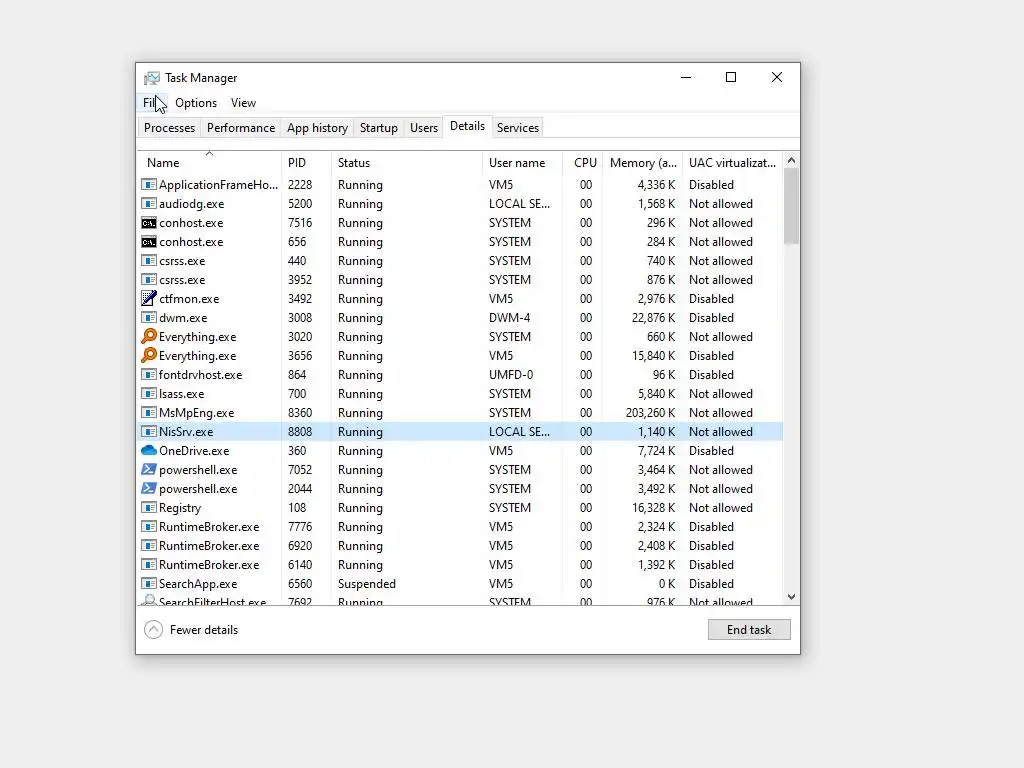Click icon of RuntimeBroker.exe PID 7776
Image resolution: width=1024 pixels, height=768 pixels.
[x=149, y=526]
